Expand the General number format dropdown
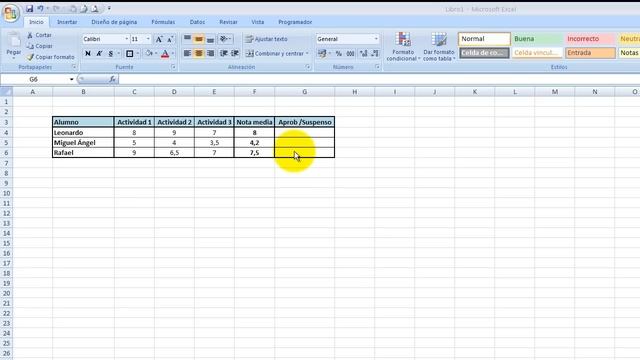 pos(376,39)
